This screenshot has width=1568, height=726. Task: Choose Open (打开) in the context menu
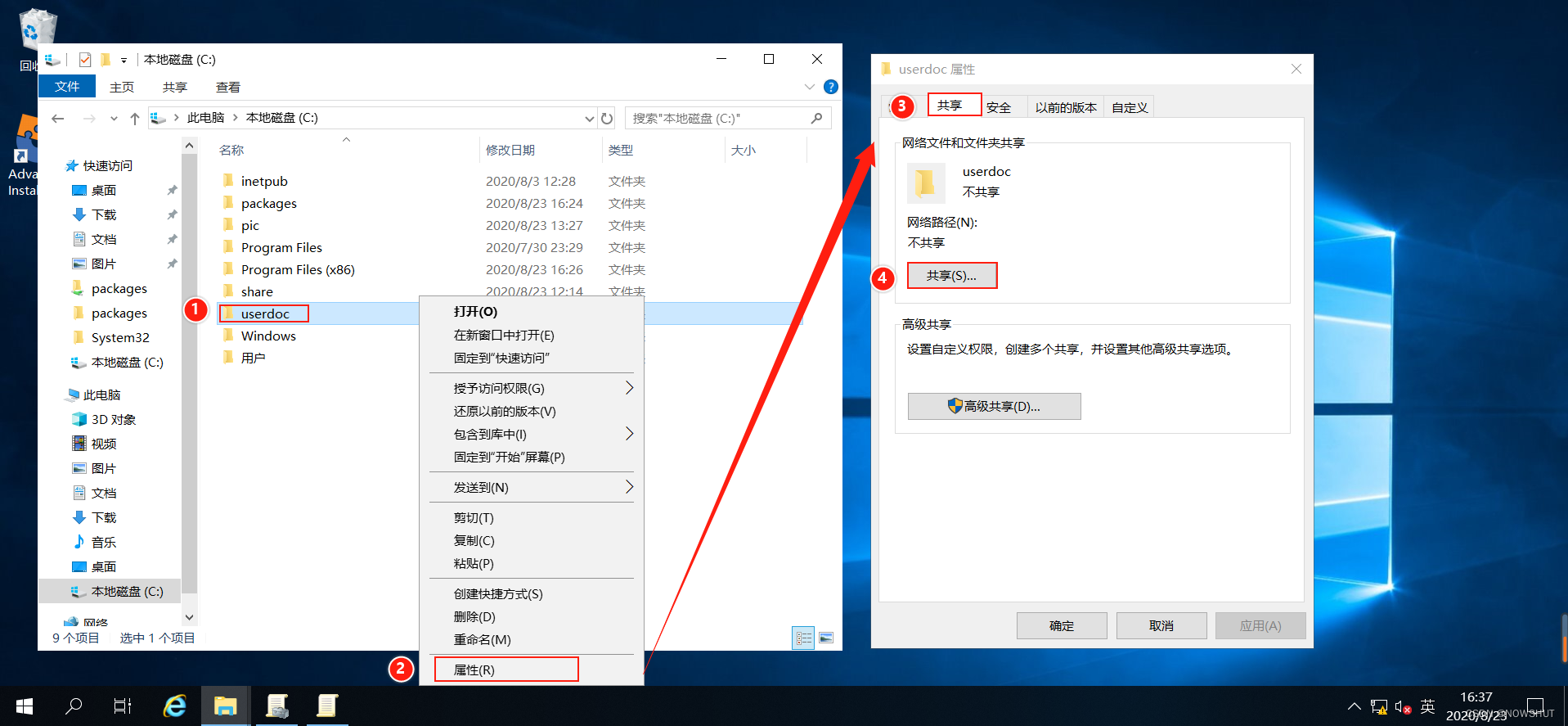[531, 312]
